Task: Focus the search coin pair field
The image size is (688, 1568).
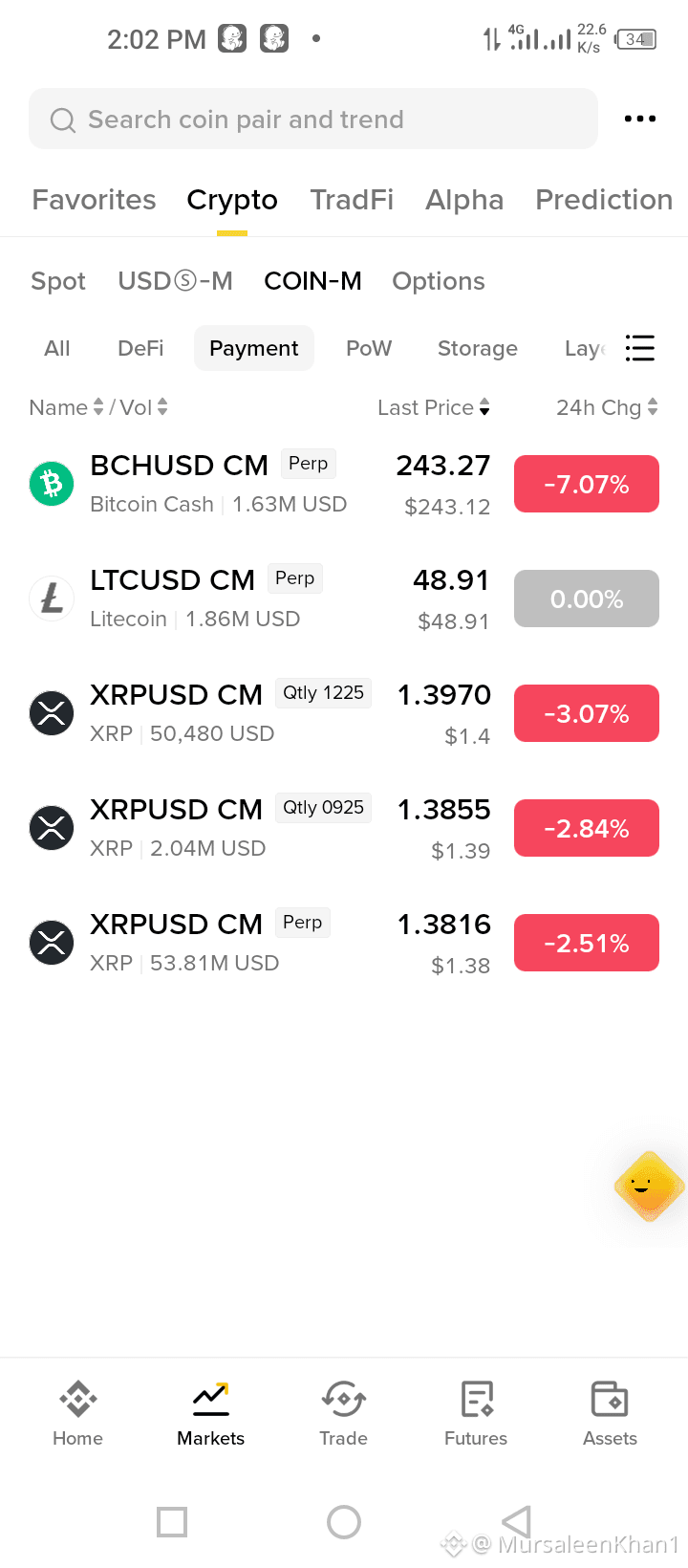Action: 313,119
